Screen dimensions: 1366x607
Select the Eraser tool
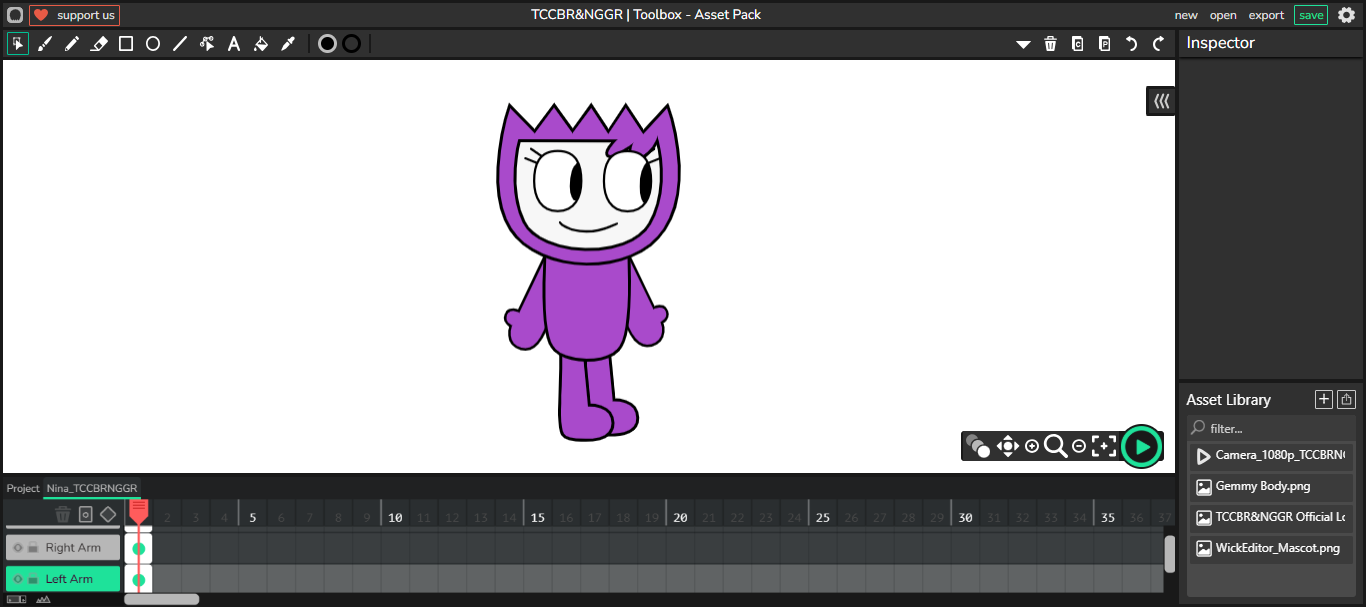click(x=99, y=44)
